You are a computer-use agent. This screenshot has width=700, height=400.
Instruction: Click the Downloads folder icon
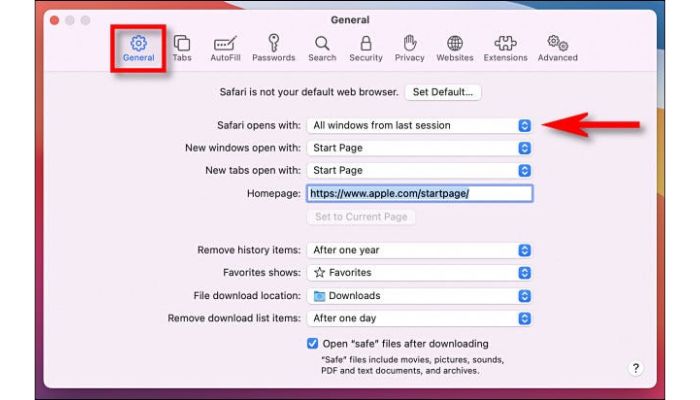[x=319, y=296]
